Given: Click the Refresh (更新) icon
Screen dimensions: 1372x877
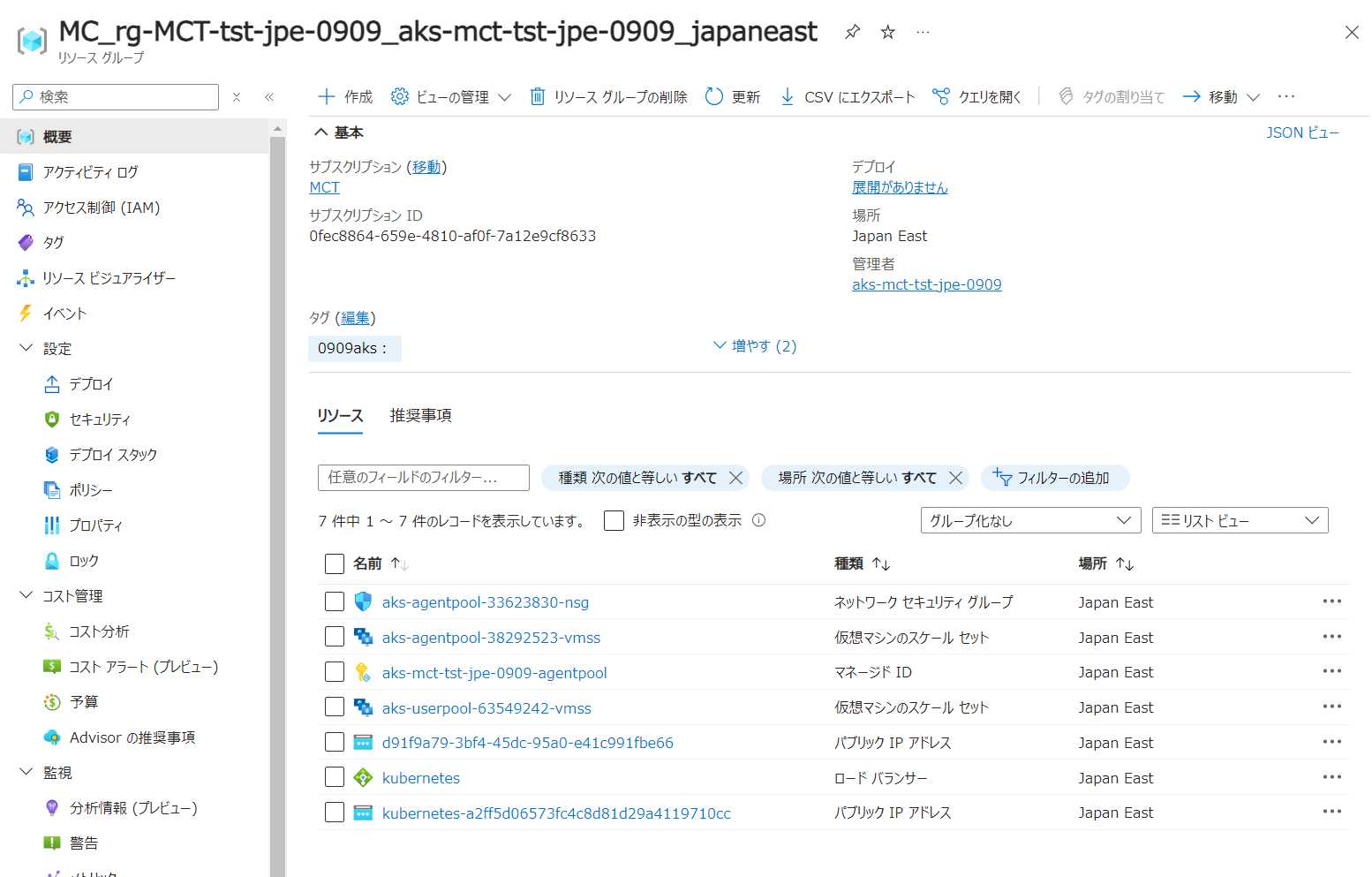Looking at the screenshot, I should (714, 96).
